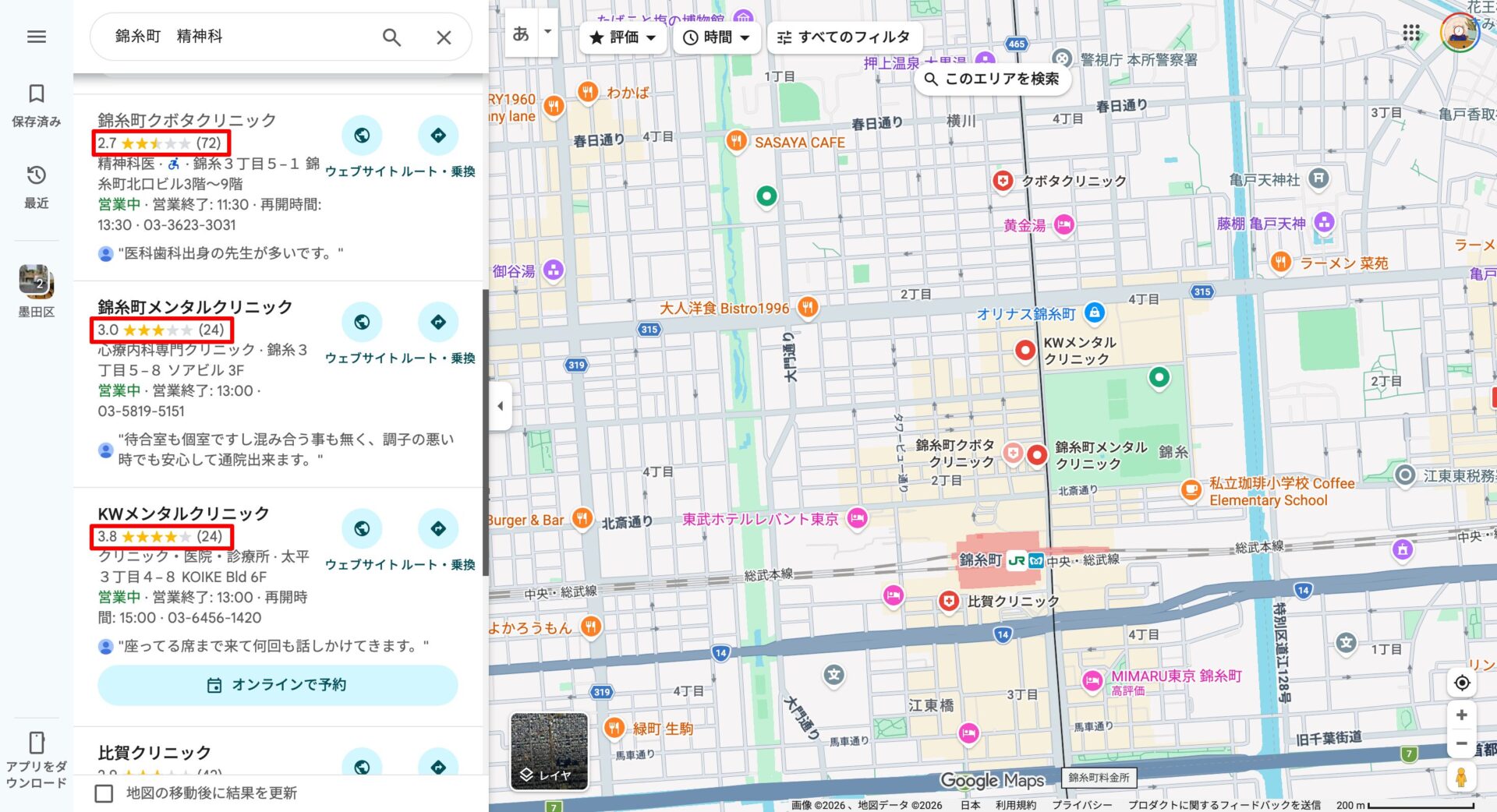
Task: Select KWメンタルクリニック red map pin
Action: click(x=1025, y=351)
